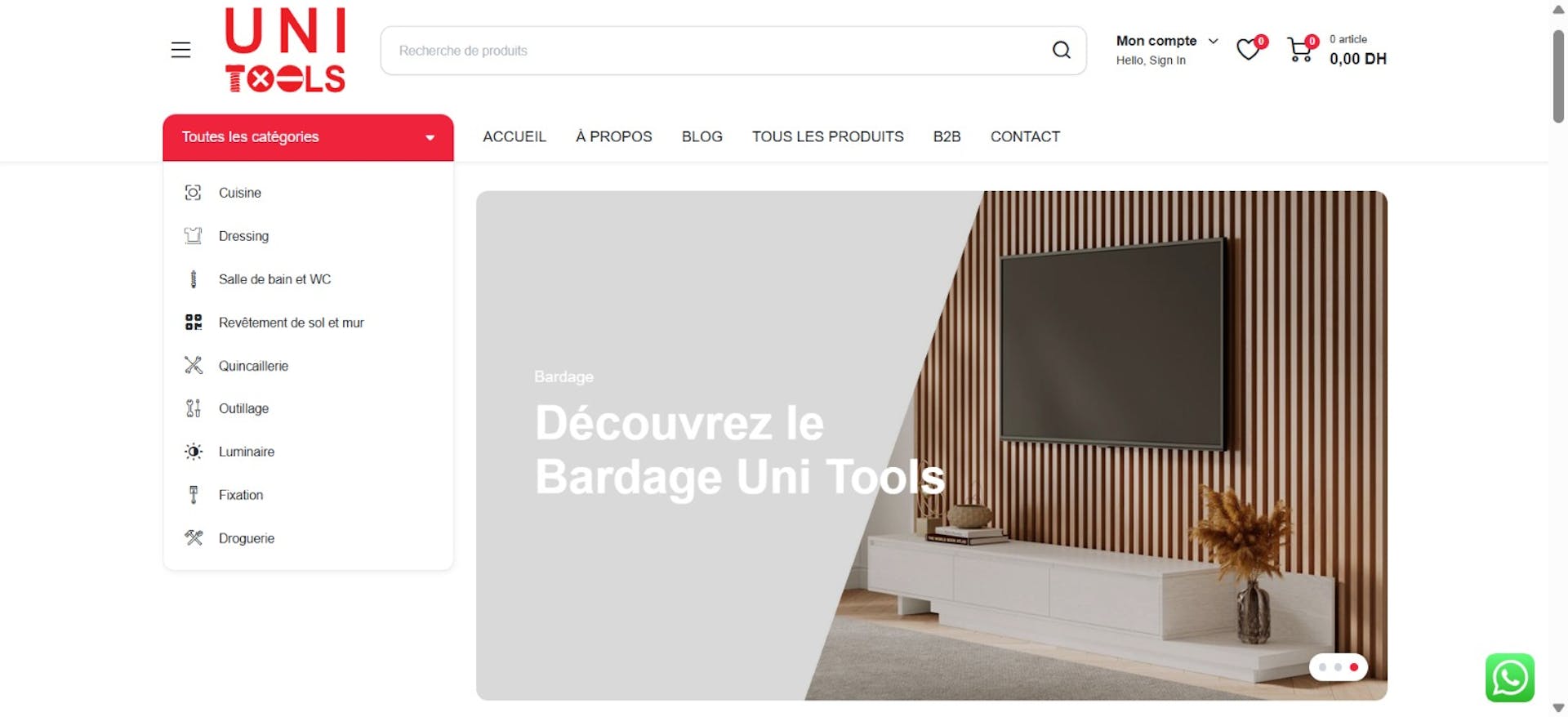Click the Bardage banner image

click(931, 445)
